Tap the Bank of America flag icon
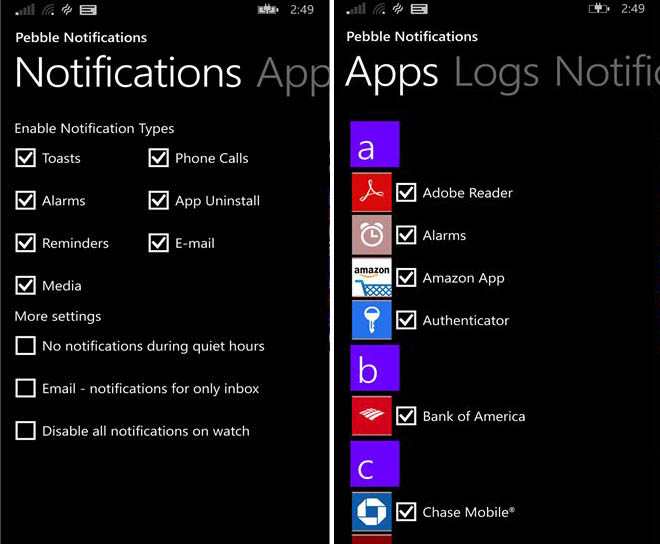The width and height of the screenshot is (660, 544). click(x=372, y=416)
